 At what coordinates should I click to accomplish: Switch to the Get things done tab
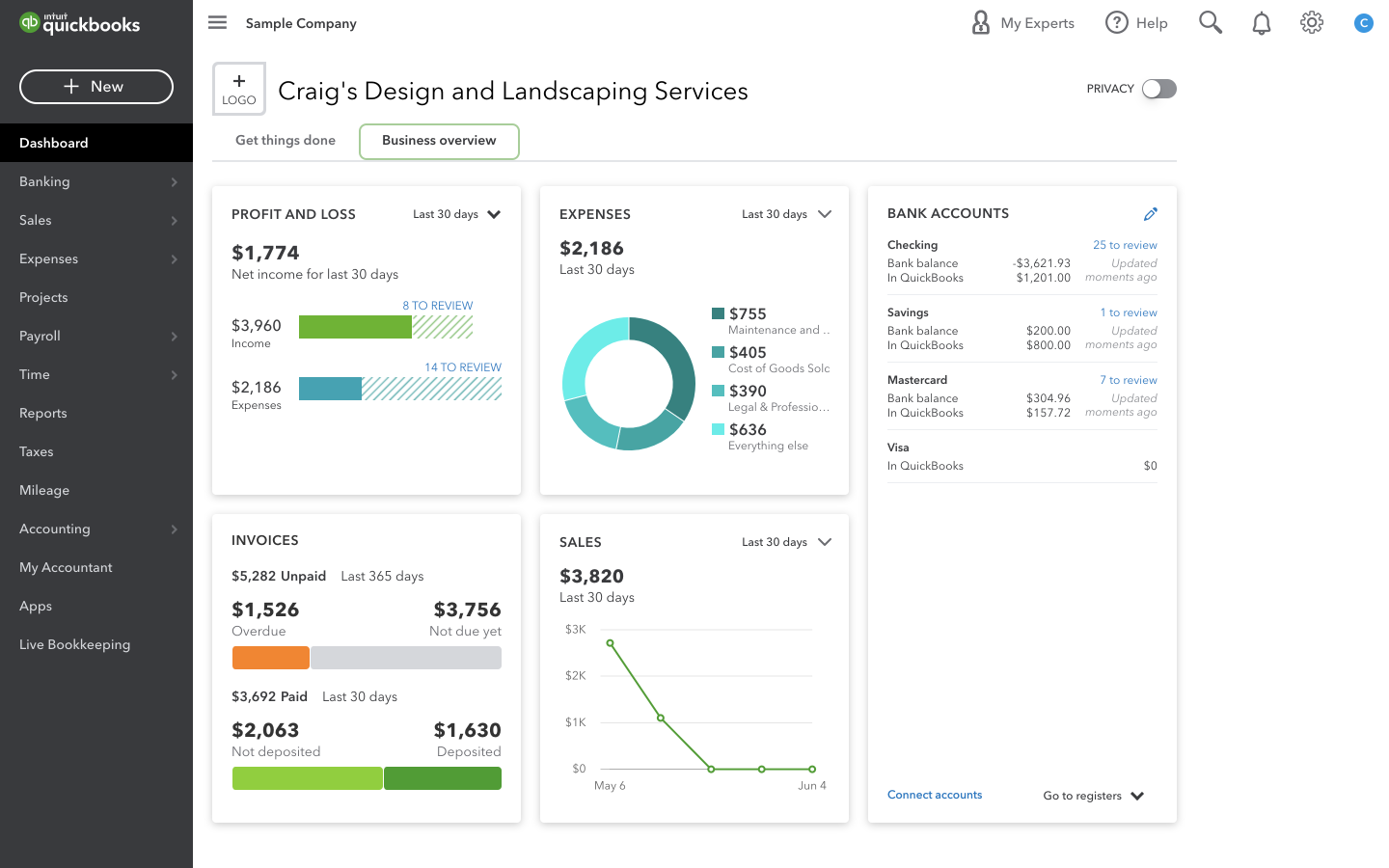[x=285, y=140]
